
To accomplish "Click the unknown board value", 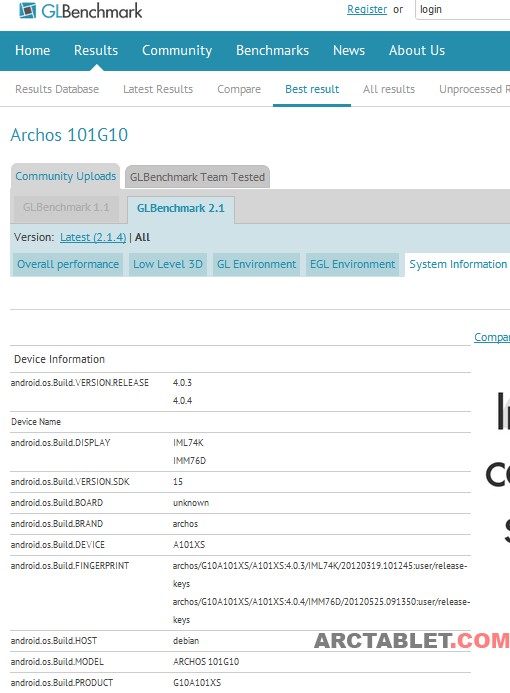I will pyautogui.click(x=191, y=503).
